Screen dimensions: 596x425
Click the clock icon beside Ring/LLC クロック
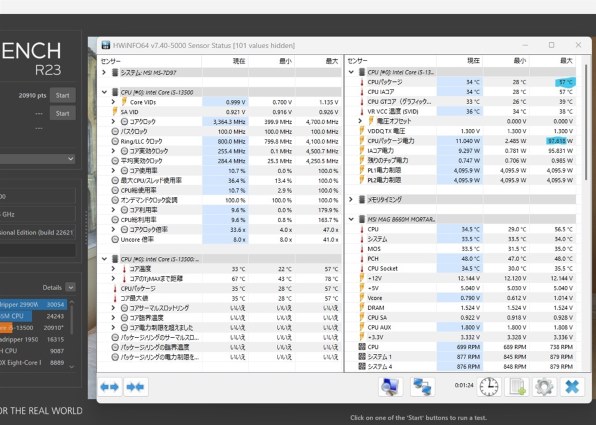coord(115,141)
